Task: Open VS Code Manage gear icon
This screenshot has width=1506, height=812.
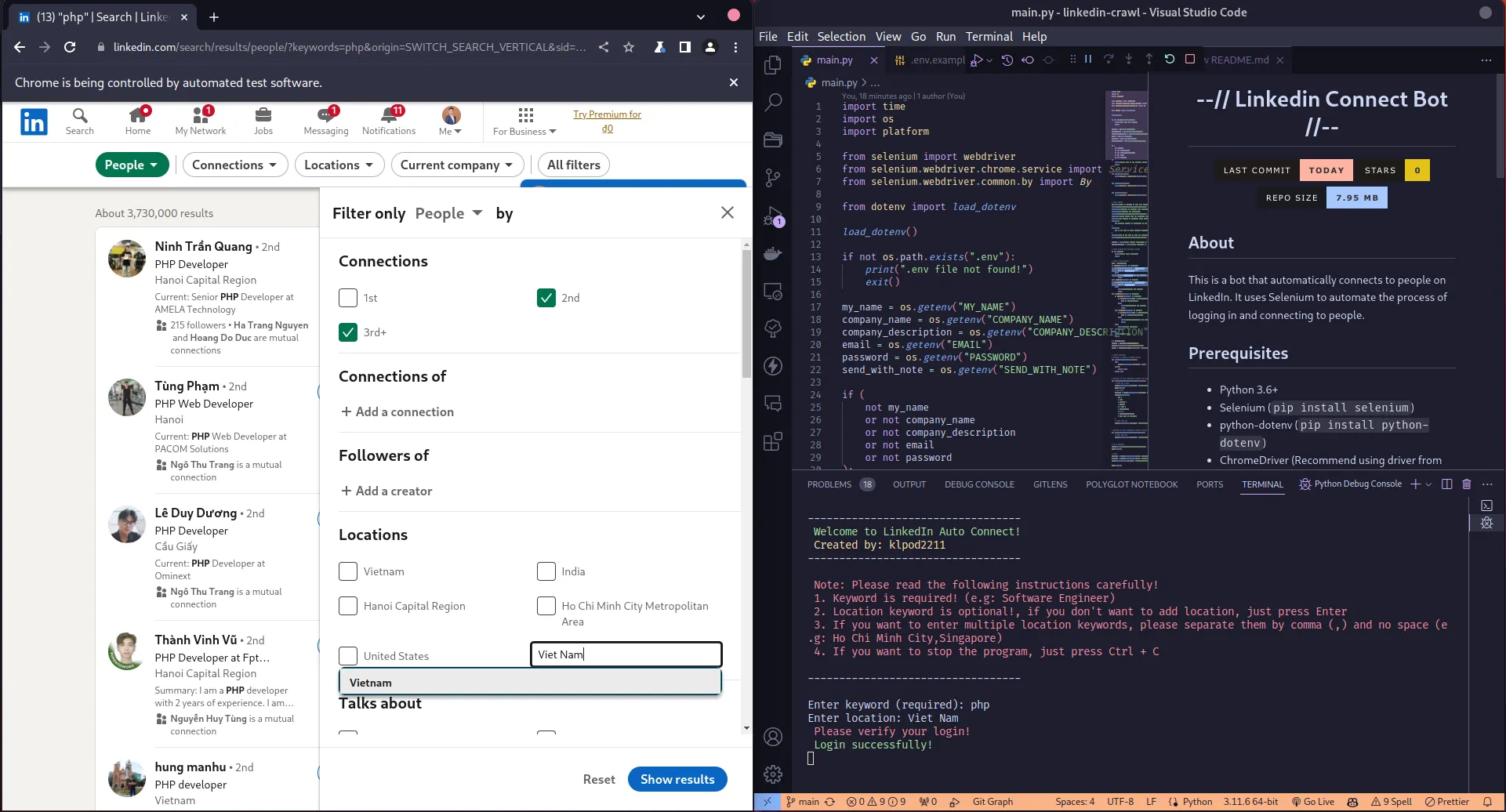Action: point(773,774)
